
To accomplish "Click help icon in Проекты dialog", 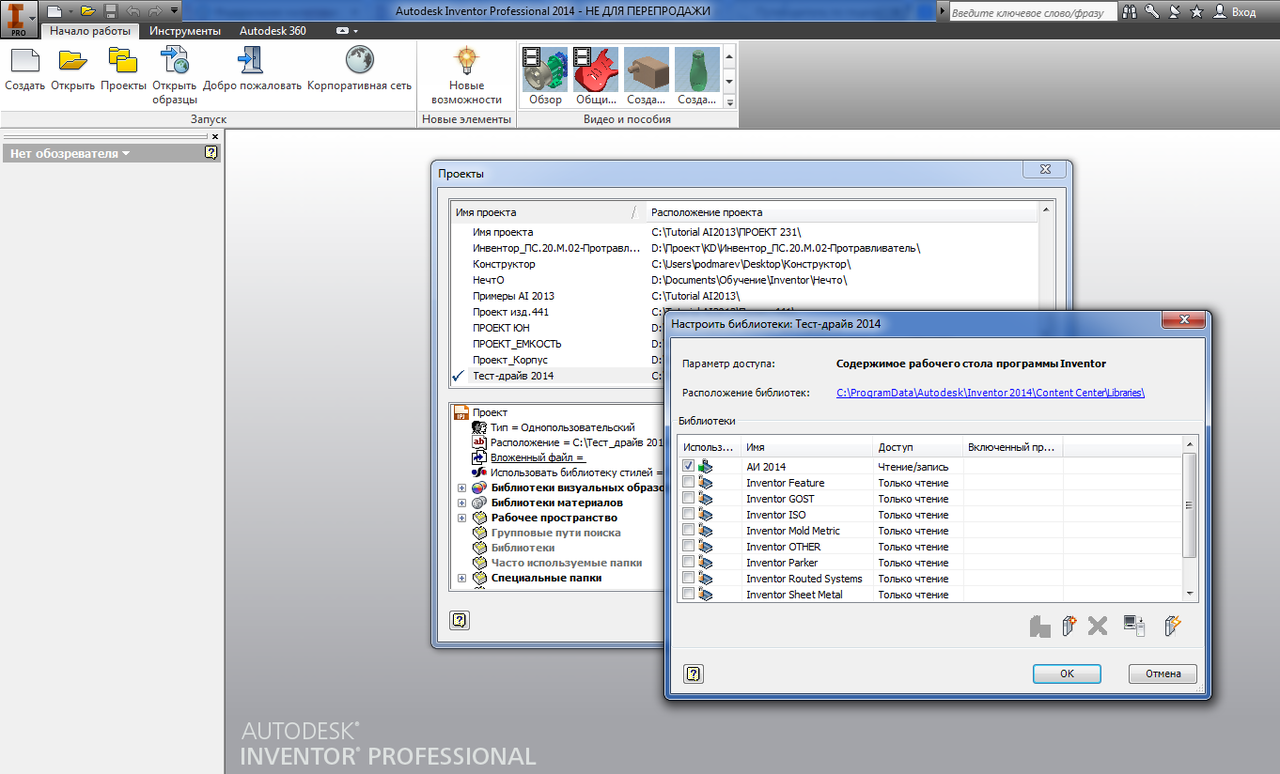I will [459, 620].
